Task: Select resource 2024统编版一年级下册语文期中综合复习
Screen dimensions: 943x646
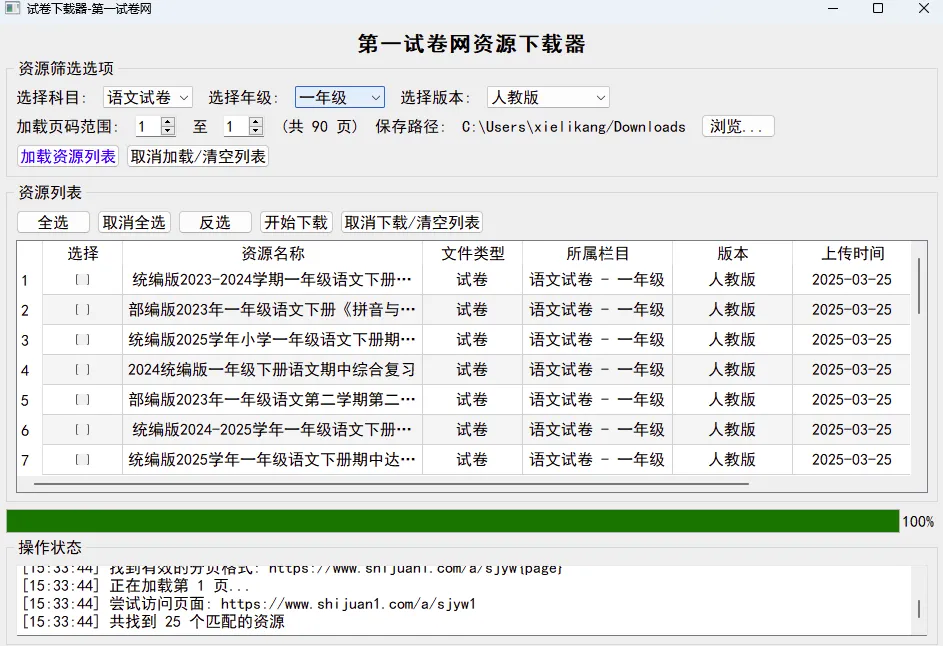Action: click(x=272, y=370)
